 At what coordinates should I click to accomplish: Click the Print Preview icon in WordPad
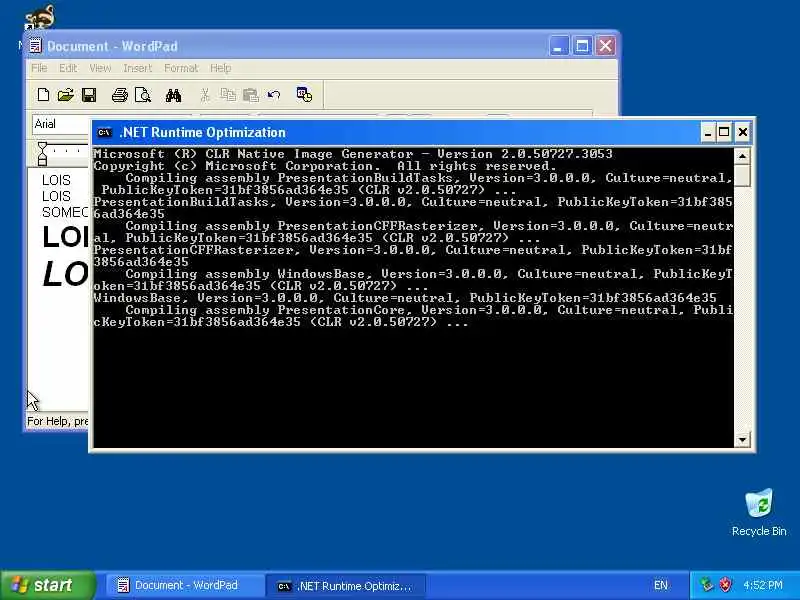pos(143,94)
